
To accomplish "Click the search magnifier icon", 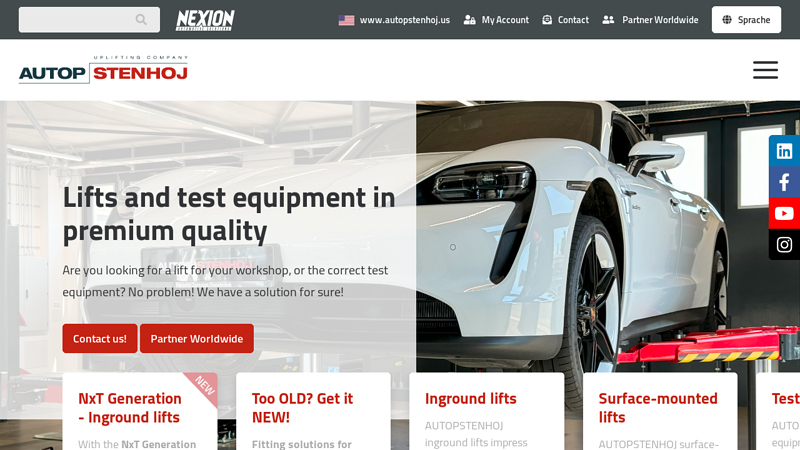I will tap(141, 20).
